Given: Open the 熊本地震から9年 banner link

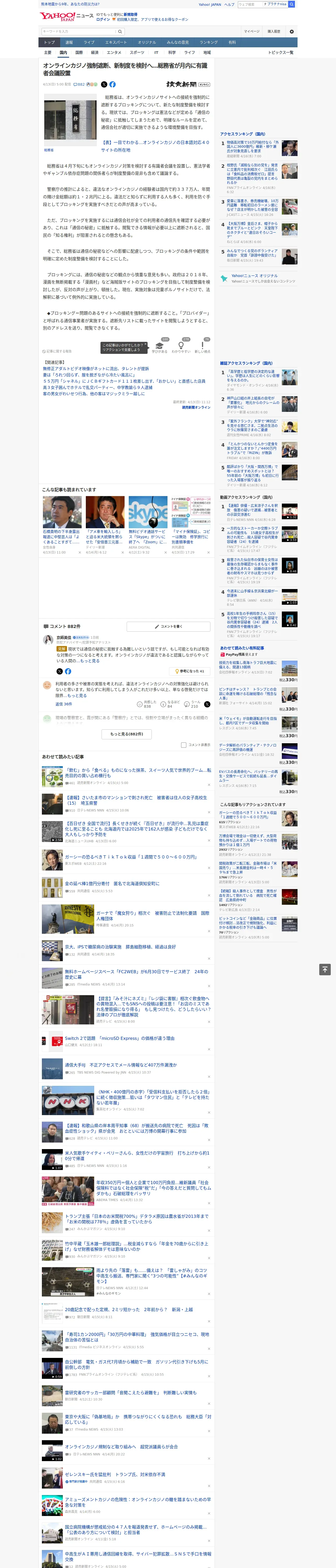Looking at the screenshot, I should click(70, 4).
